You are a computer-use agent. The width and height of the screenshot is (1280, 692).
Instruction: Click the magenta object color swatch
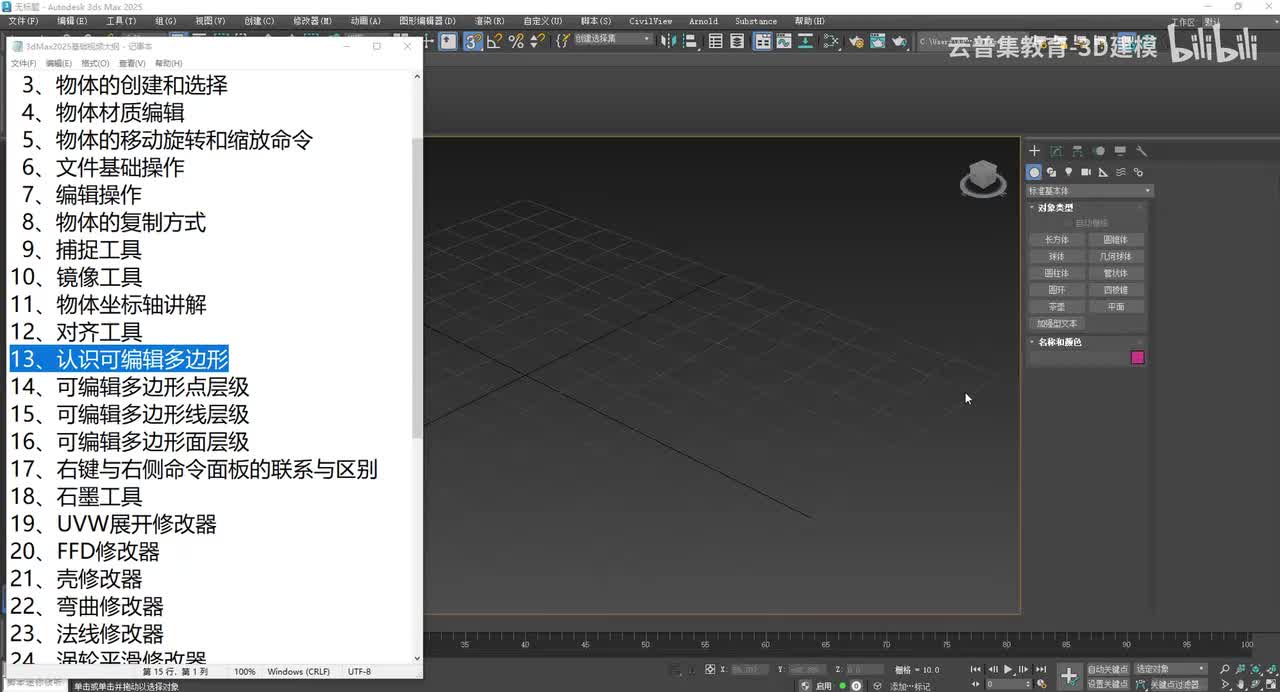pyautogui.click(x=1137, y=358)
